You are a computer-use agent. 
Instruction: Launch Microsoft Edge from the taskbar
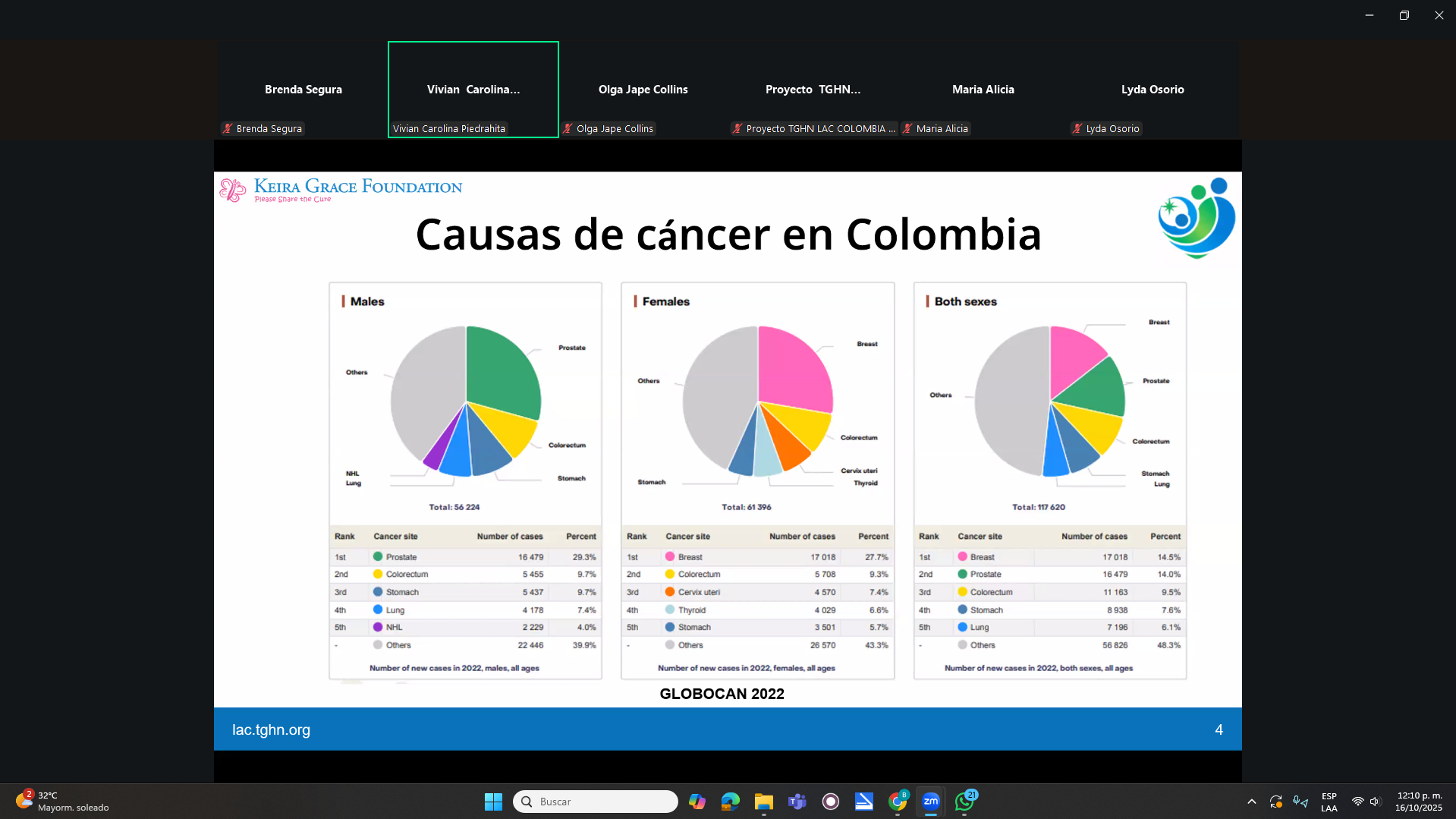tap(730, 802)
